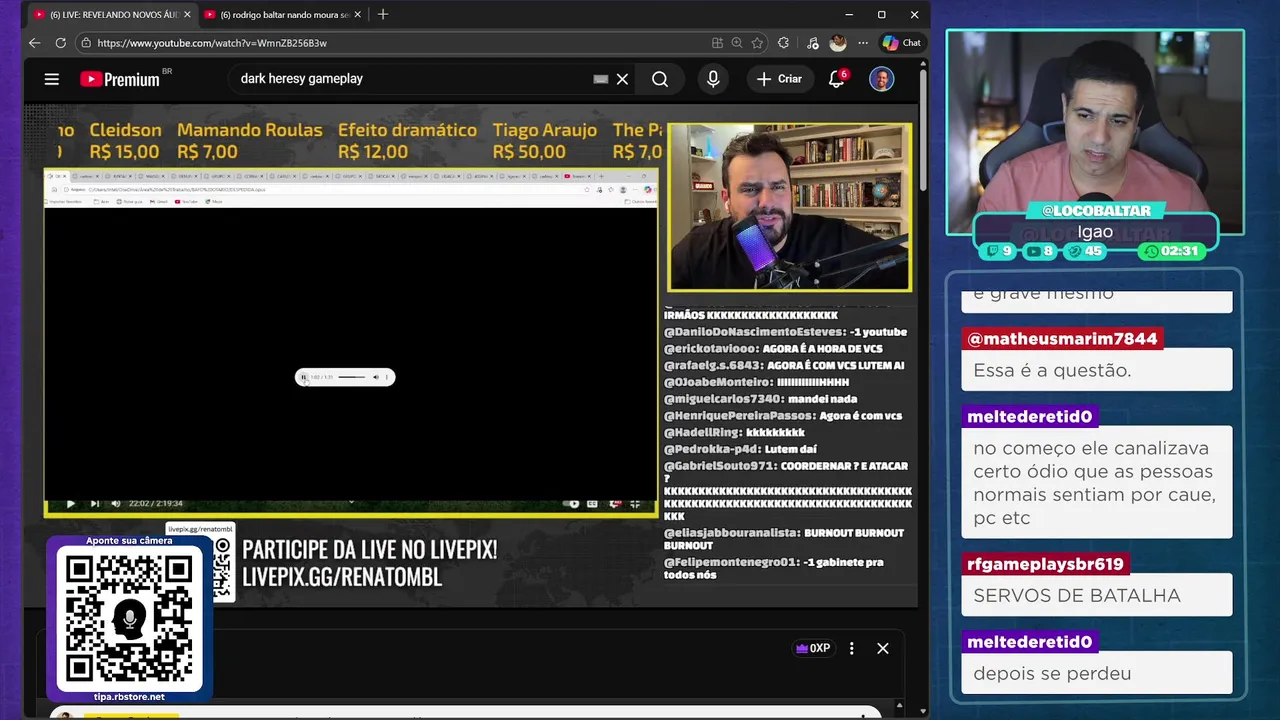Open the 0XP crown badge
The width and height of the screenshot is (1280, 720).
(812, 648)
